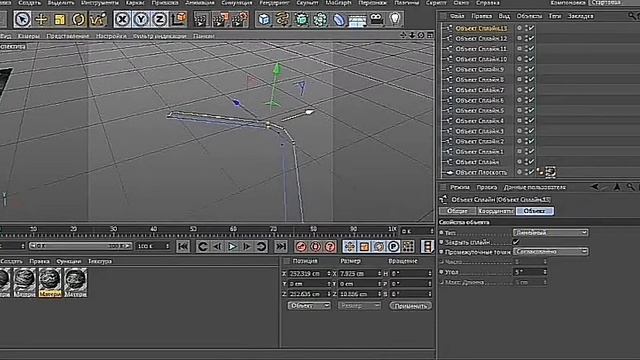This screenshot has width=640, height=360.
Task: Open the array modeling objects icon
Action: 320,19
